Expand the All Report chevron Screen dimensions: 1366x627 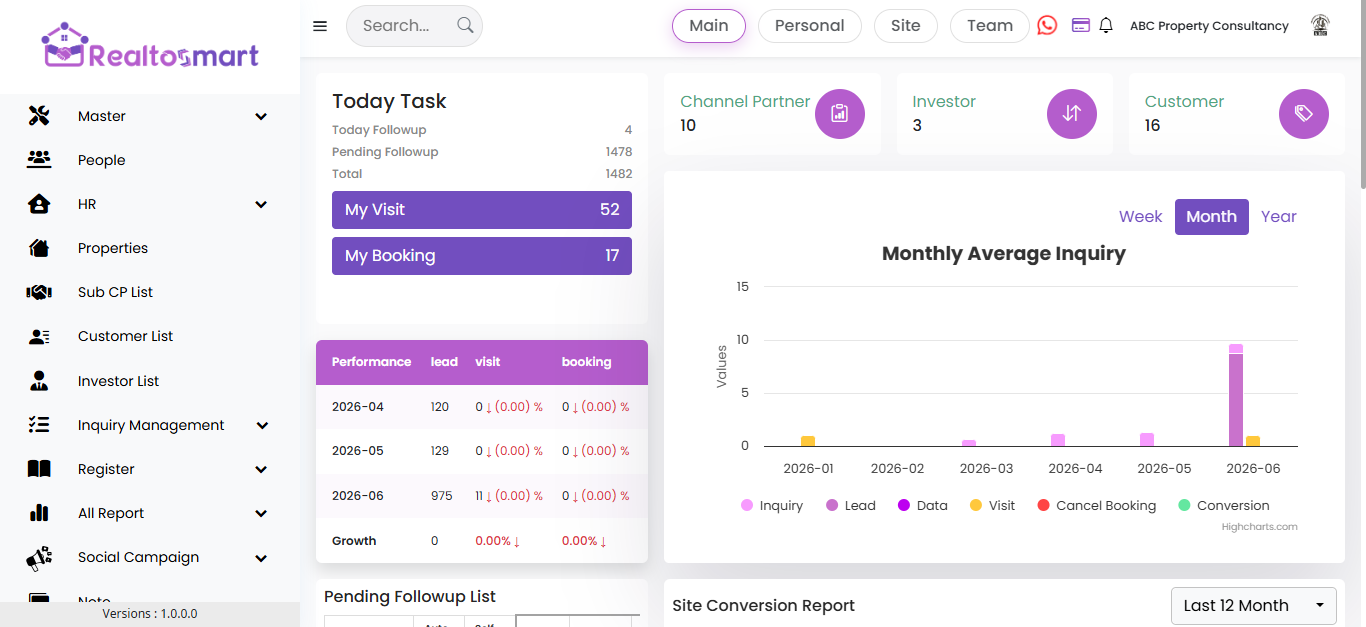point(261,513)
